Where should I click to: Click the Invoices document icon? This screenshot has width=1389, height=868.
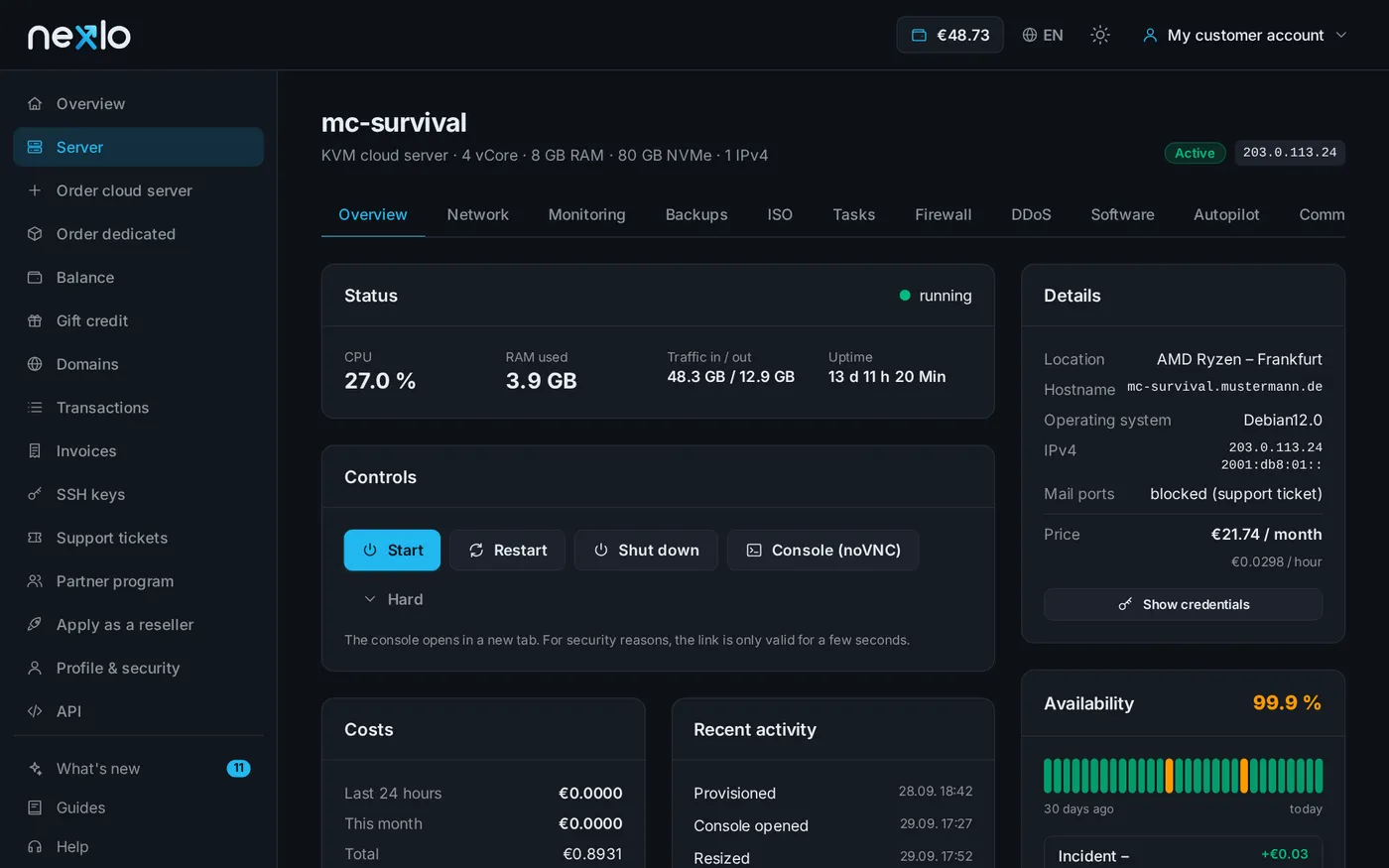[35, 450]
